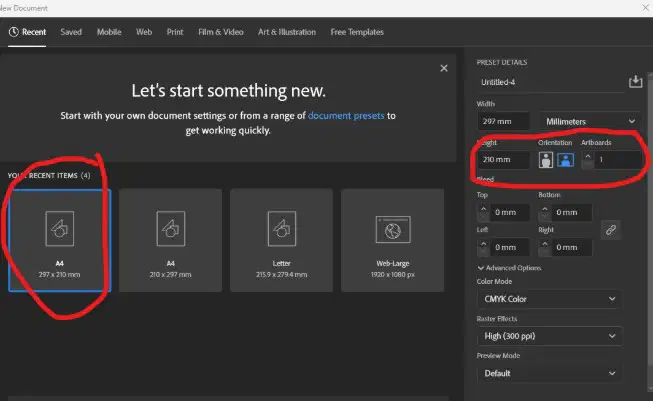Click the Bottom bleed 0 mm field
This screenshot has height=401, width=653.
[571, 212]
